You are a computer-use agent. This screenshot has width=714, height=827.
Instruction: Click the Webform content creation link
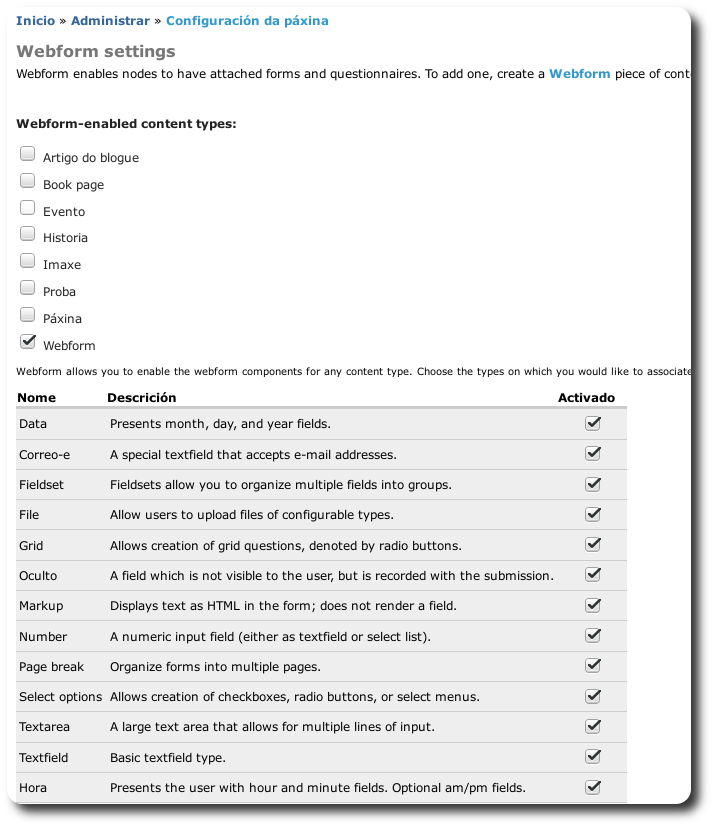[x=580, y=73]
